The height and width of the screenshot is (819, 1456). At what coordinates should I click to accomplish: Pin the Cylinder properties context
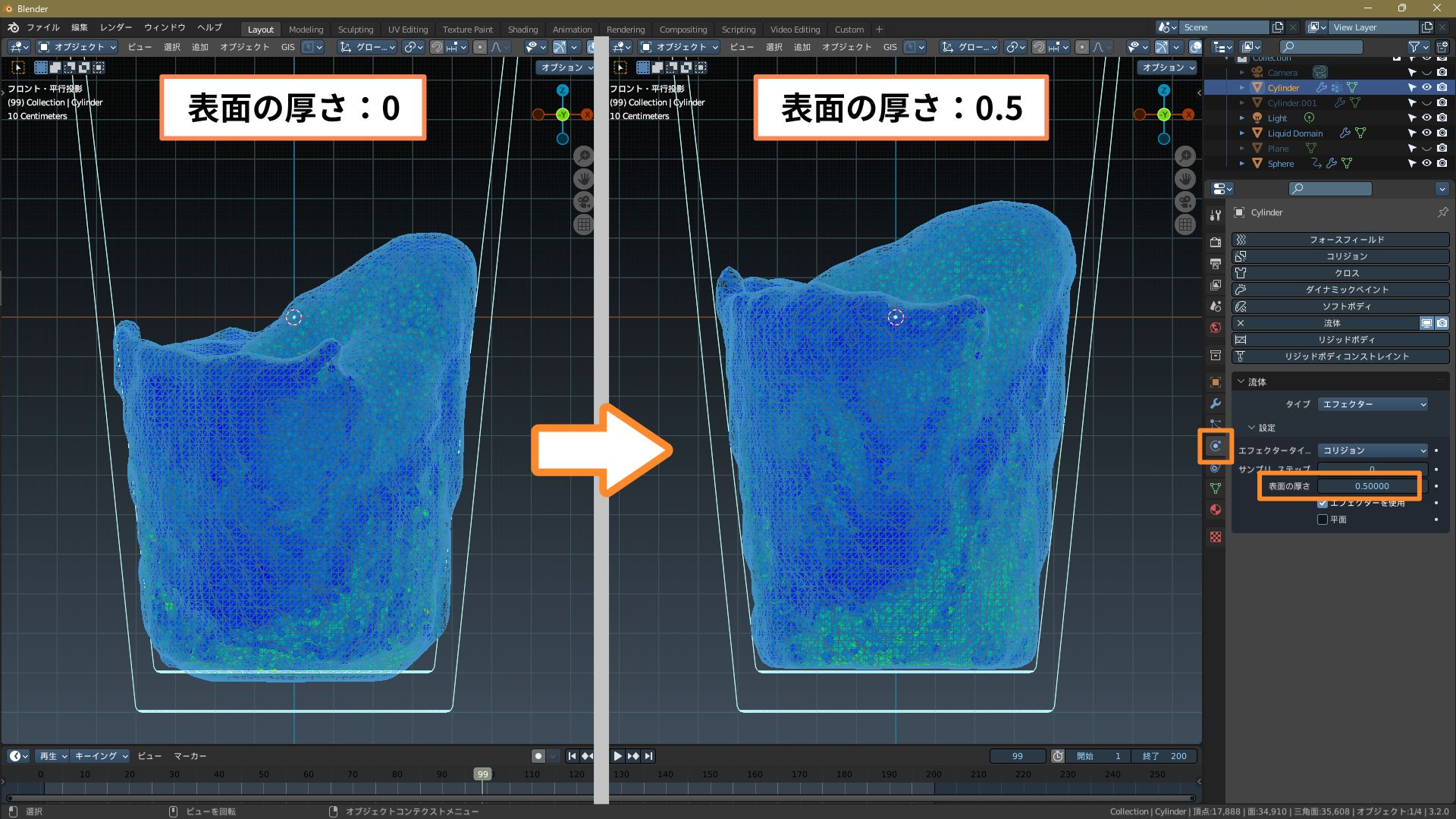click(1442, 212)
